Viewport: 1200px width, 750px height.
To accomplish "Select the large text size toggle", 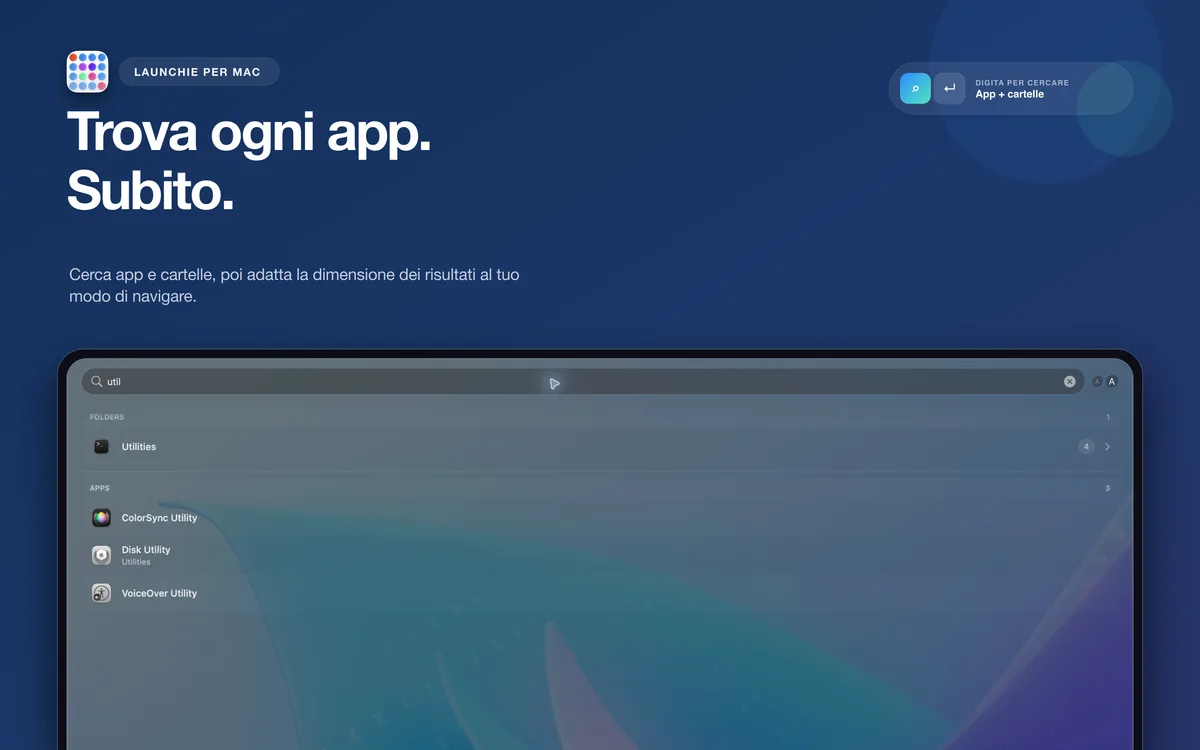I will [1111, 381].
